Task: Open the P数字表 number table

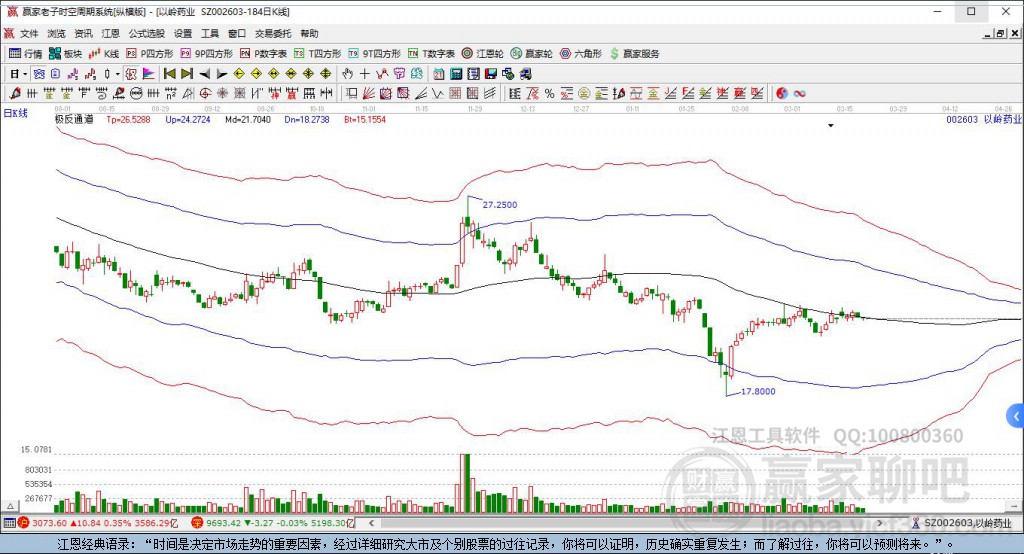Action: [264, 54]
